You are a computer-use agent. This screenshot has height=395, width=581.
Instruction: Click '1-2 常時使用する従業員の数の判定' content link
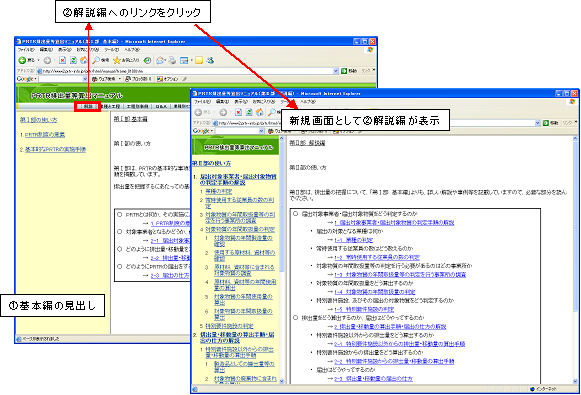pos(377,257)
